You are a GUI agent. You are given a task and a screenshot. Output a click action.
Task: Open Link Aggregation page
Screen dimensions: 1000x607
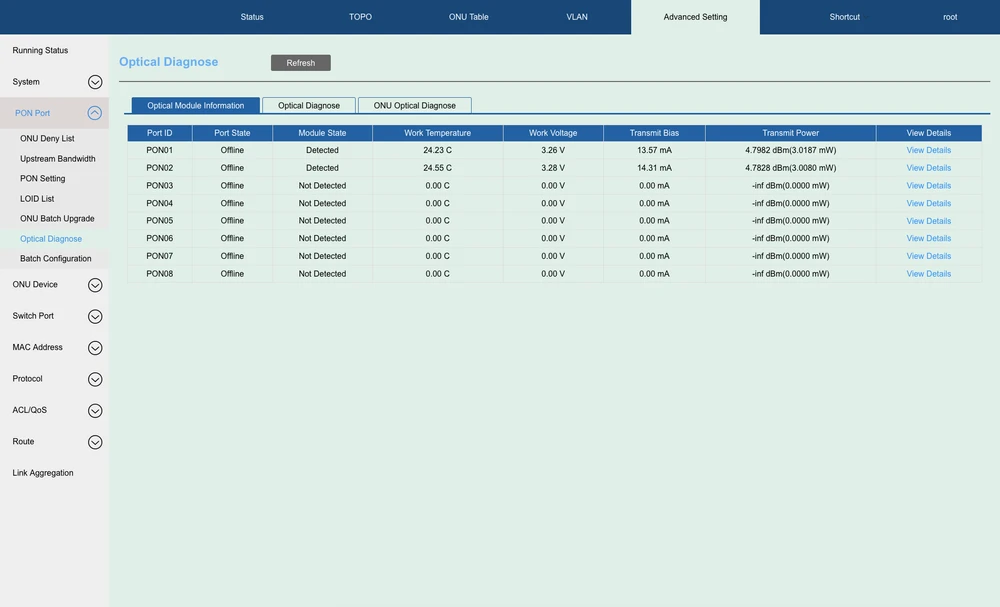pos(43,473)
